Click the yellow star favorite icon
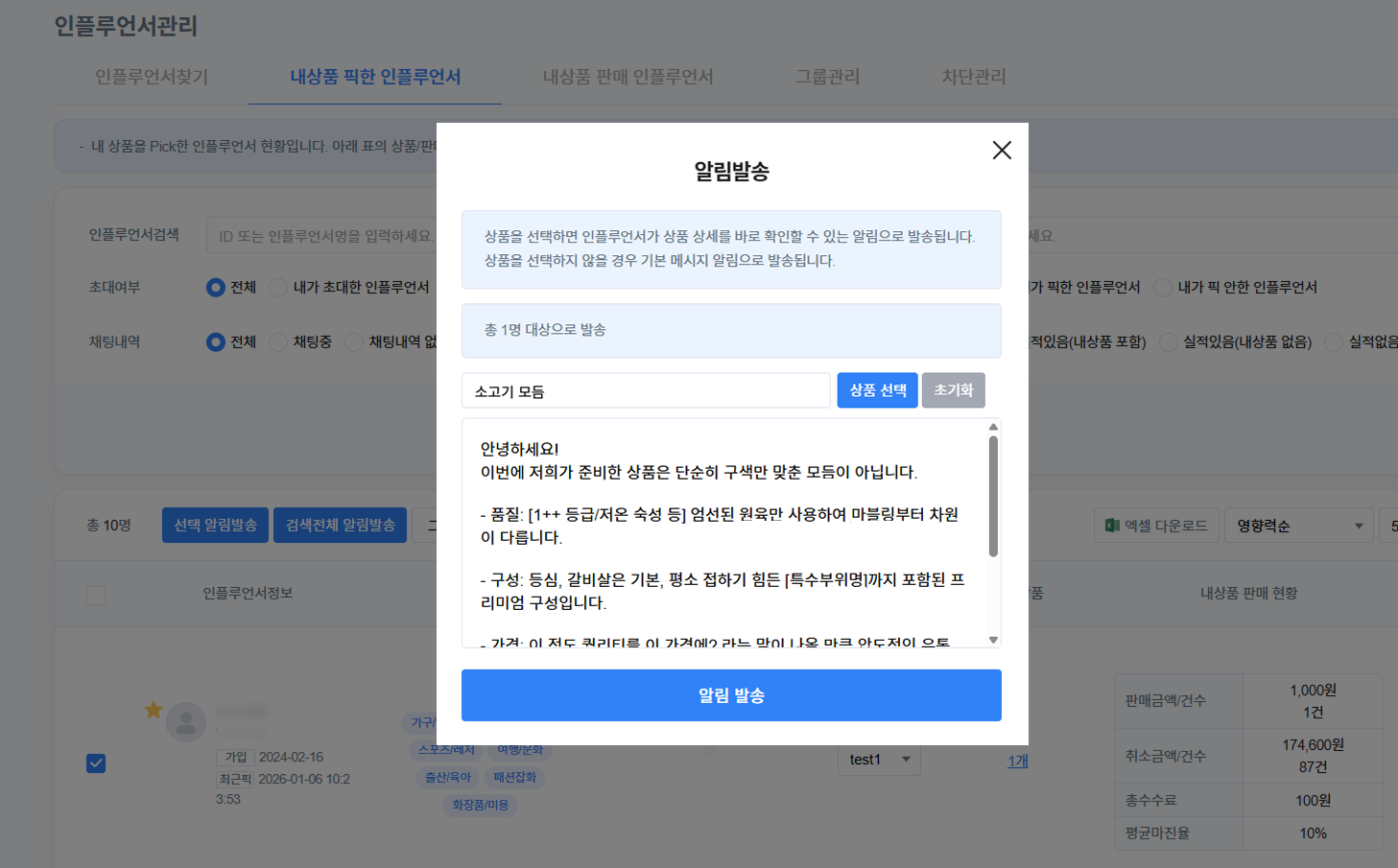Viewport: 1398px width, 868px height. click(x=154, y=710)
